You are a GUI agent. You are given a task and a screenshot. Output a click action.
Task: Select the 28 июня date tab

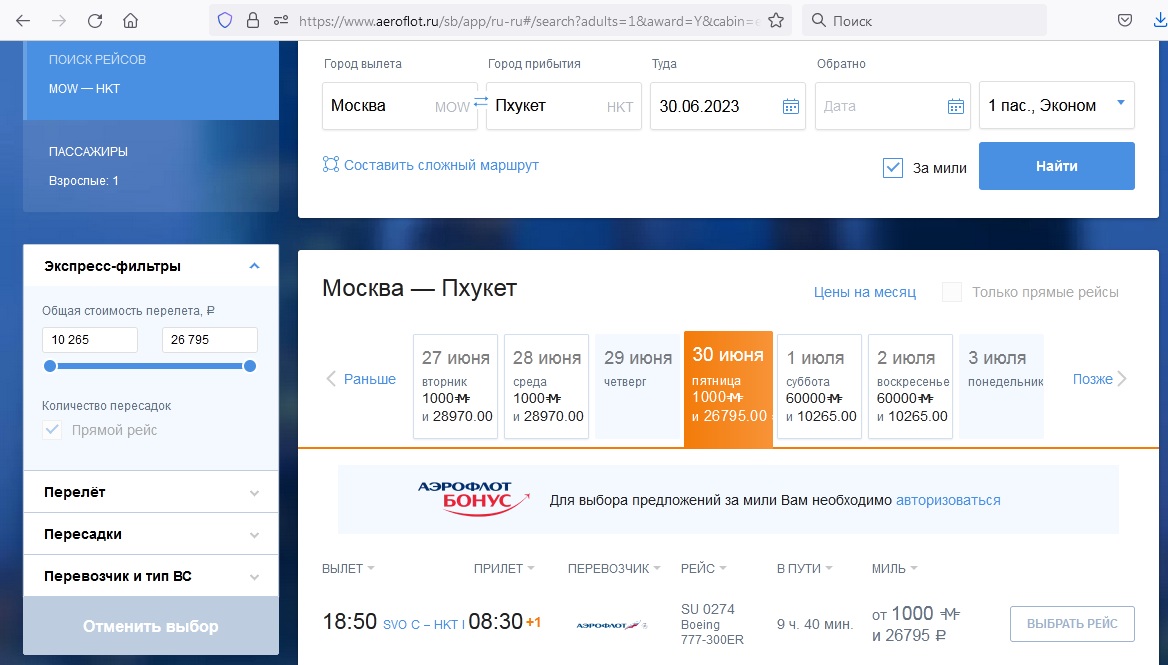[x=546, y=386]
